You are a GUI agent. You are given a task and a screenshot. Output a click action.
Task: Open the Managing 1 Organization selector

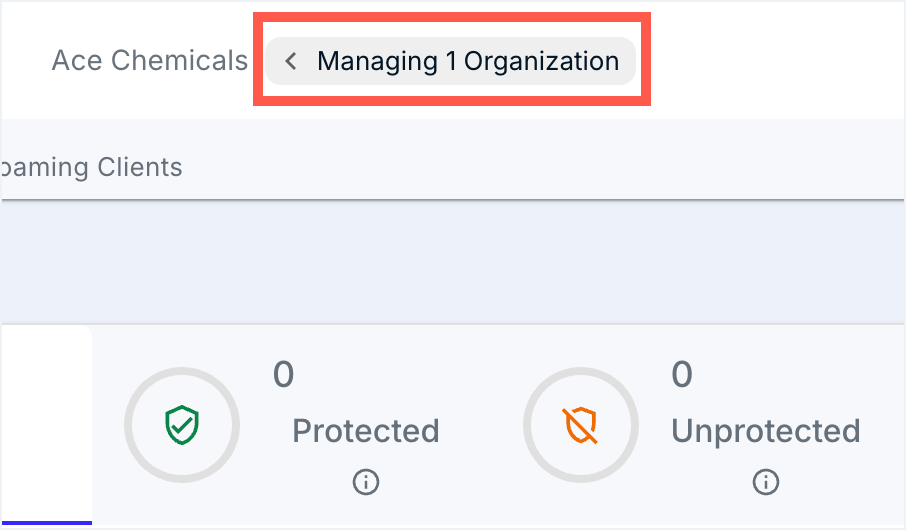coord(468,61)
